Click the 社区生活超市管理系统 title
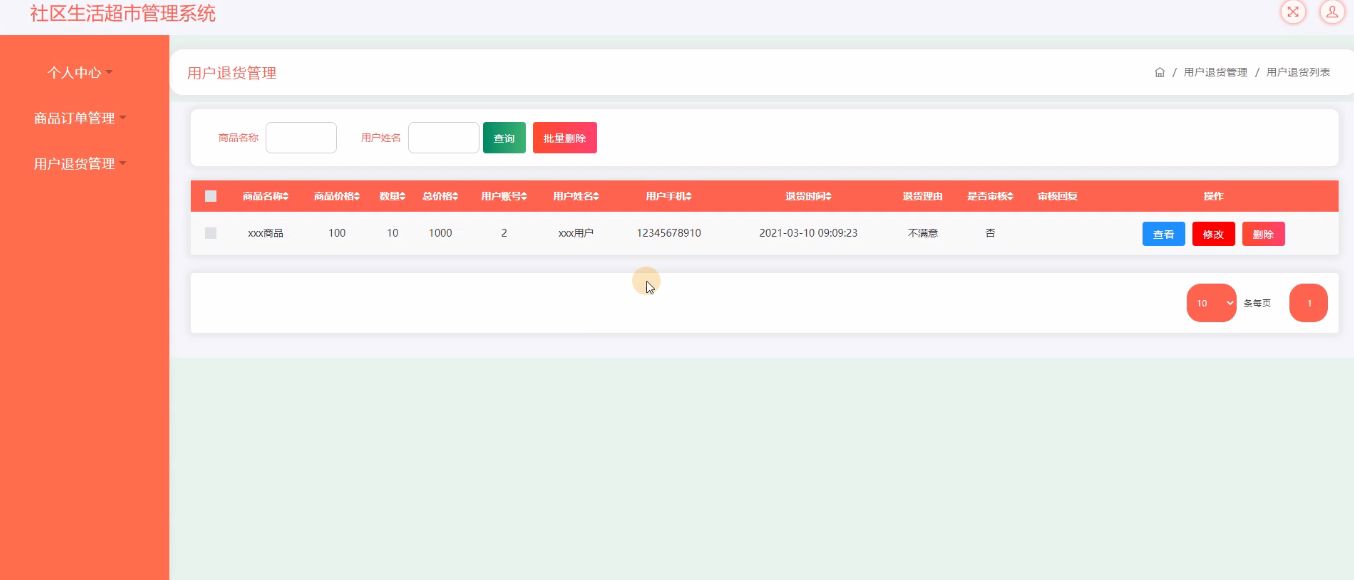This screenshot has height=580, width=1354. tap(123, 14)
